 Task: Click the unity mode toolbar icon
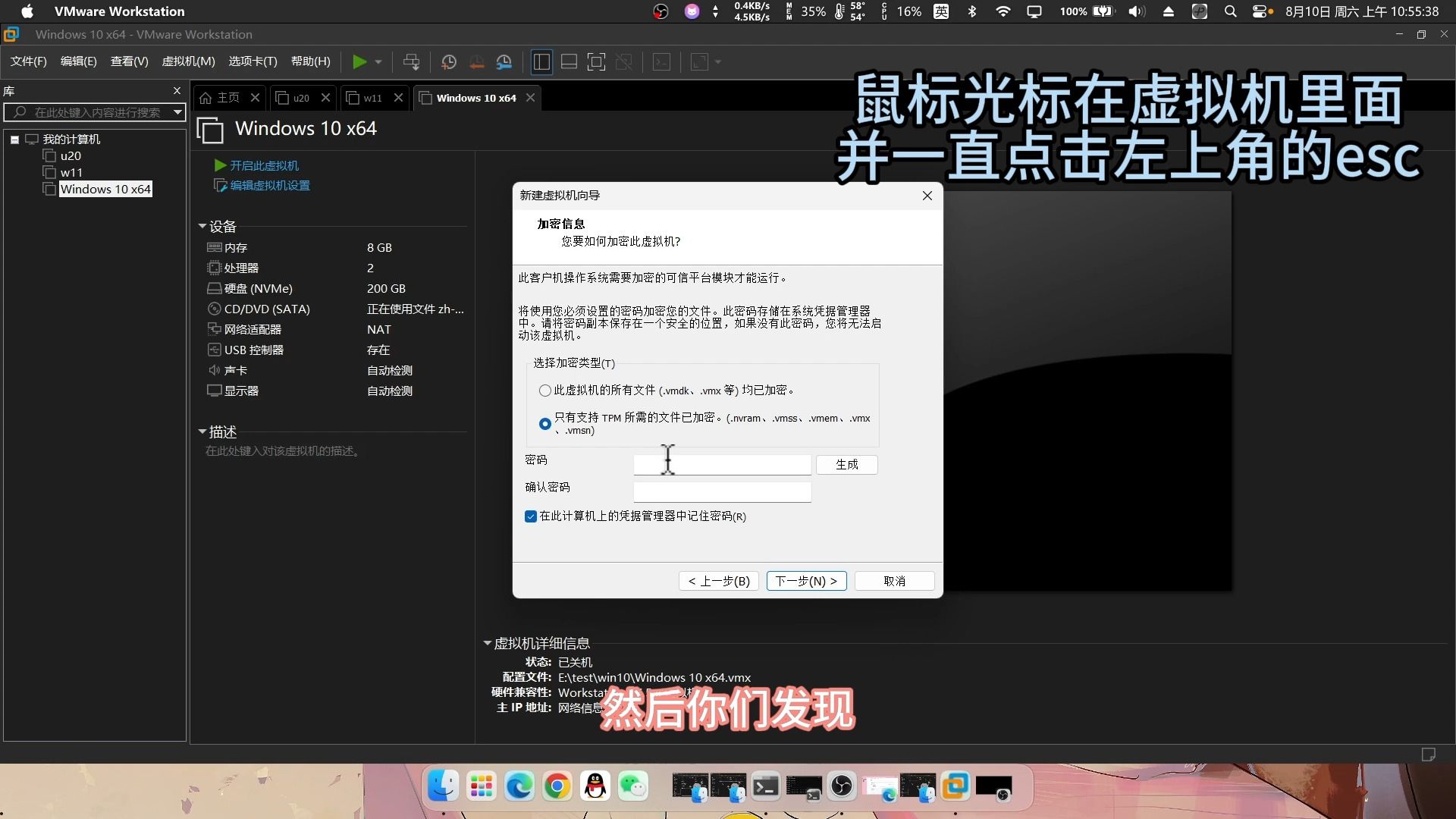pyautogui.click(x=624, y=62)
